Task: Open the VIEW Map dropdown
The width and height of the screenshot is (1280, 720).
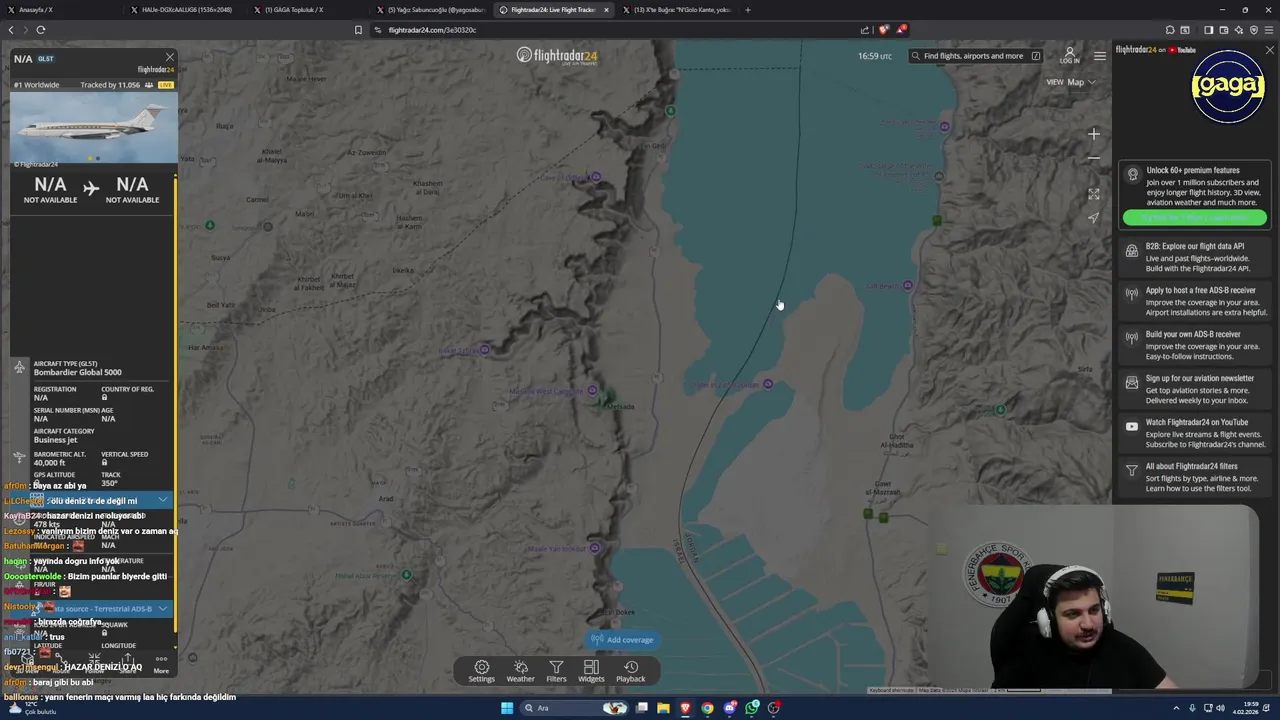Action: pyautogui.click(x=1070, y=82)
